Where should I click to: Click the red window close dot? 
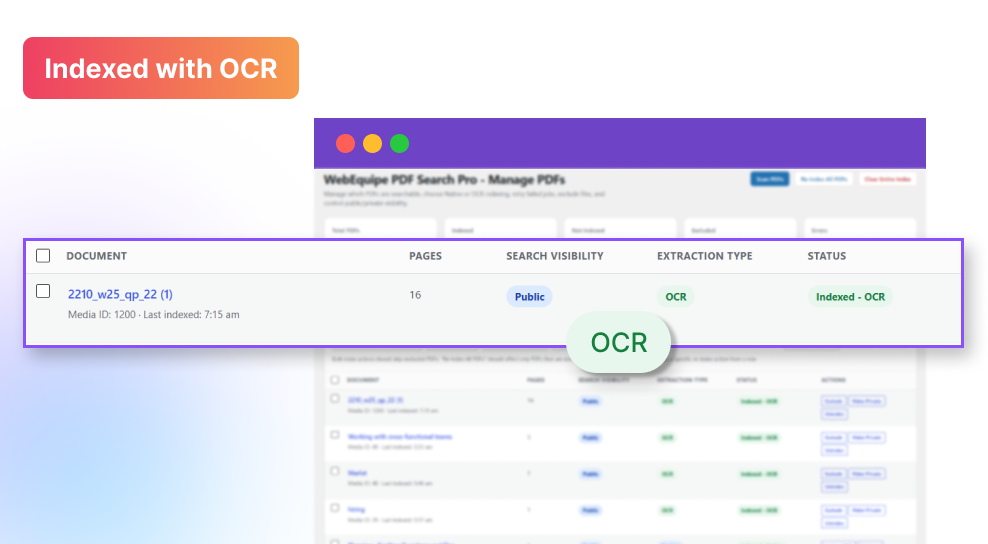[x=345, y=144]
